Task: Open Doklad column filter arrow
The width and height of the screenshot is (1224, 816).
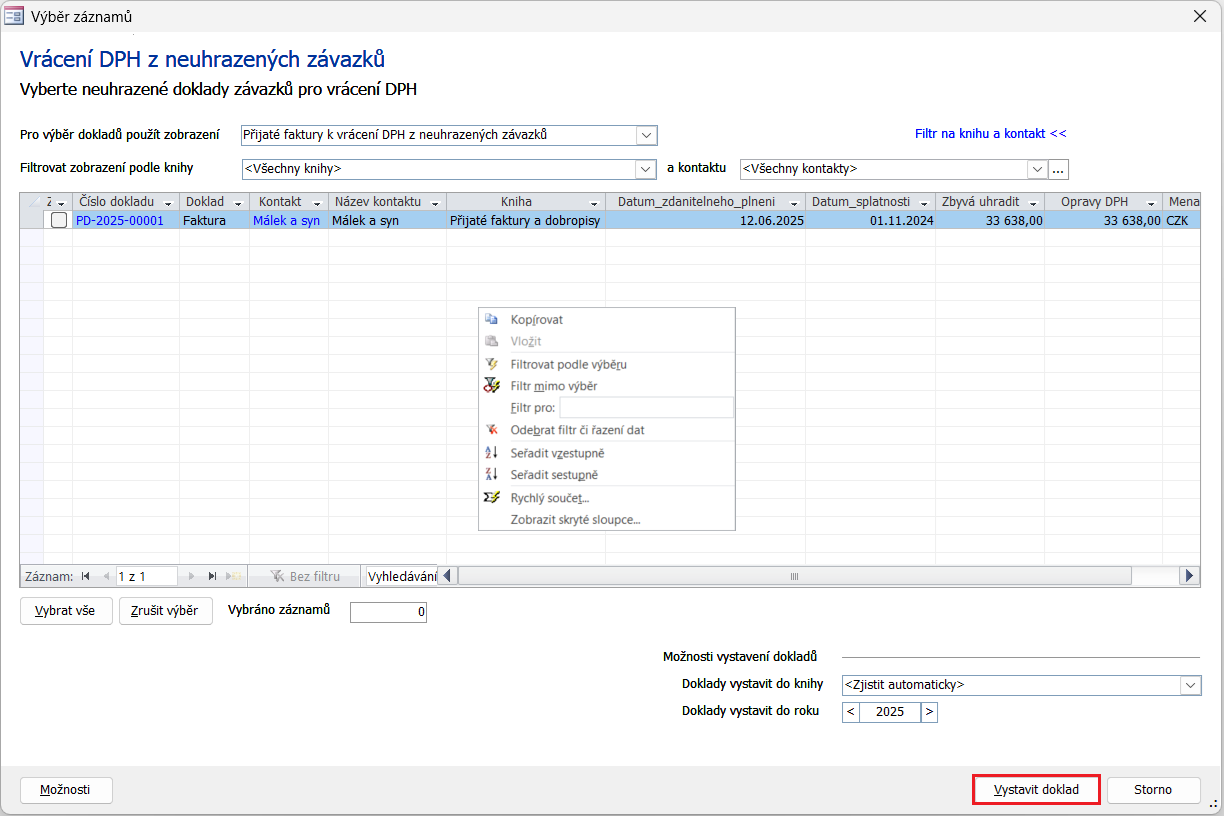Action: coord(238,202)
